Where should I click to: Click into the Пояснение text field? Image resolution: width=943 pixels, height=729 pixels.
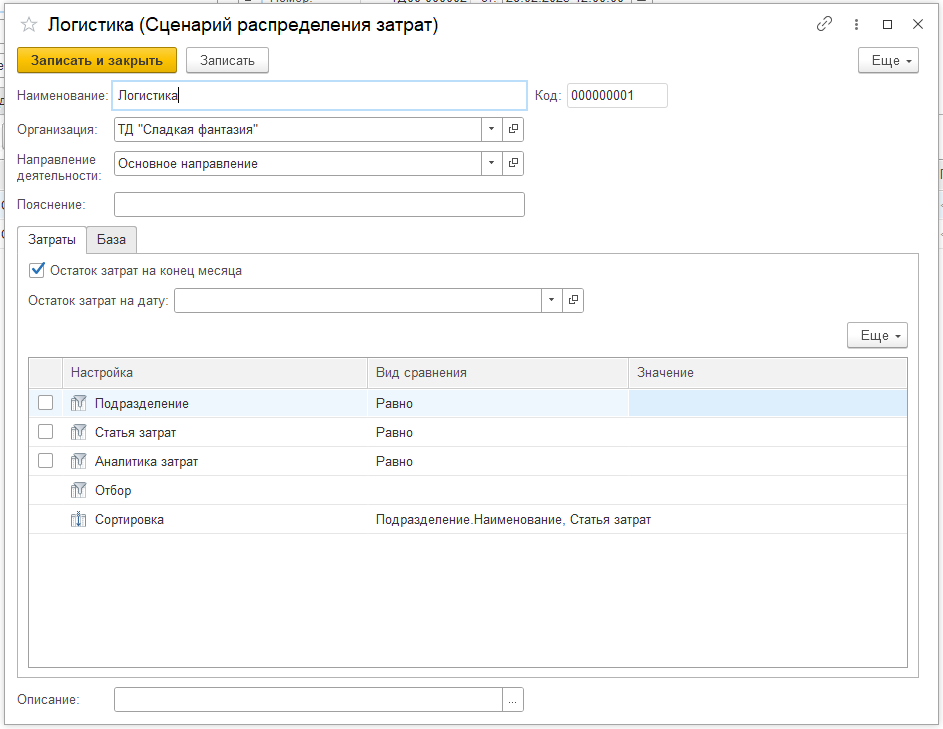(x=319, y=204)
